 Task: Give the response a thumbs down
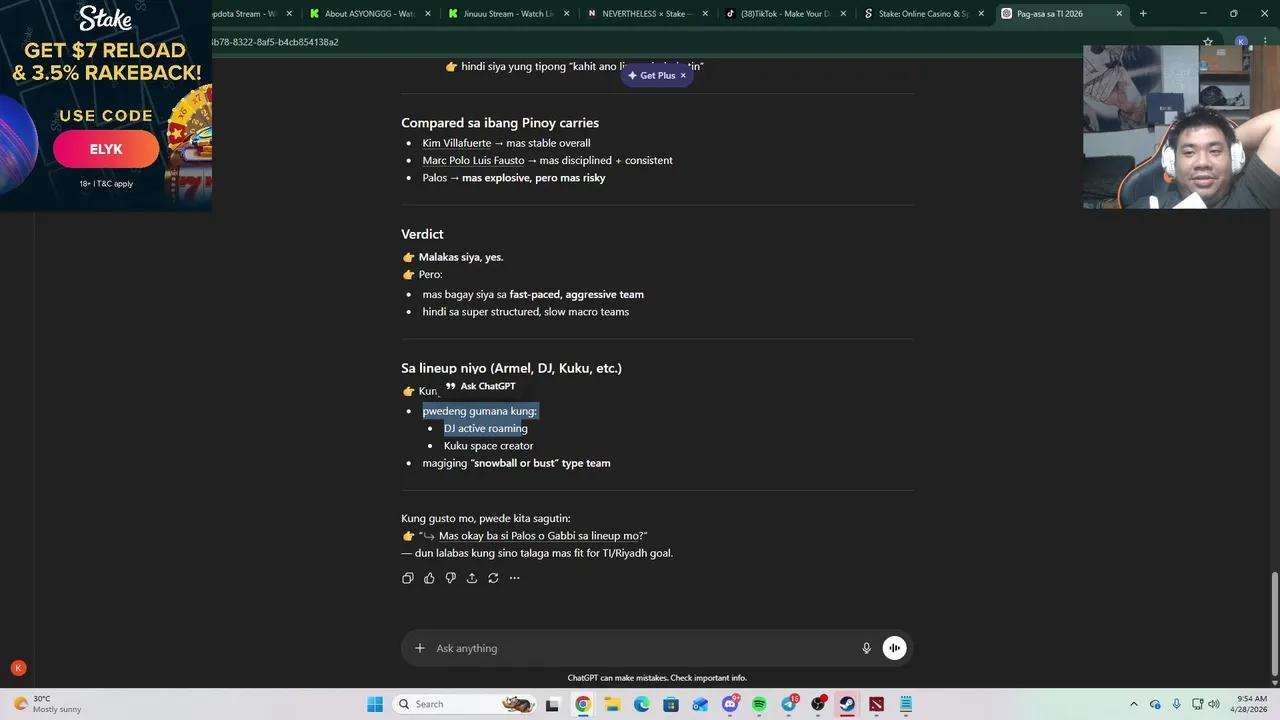[451, 578]
